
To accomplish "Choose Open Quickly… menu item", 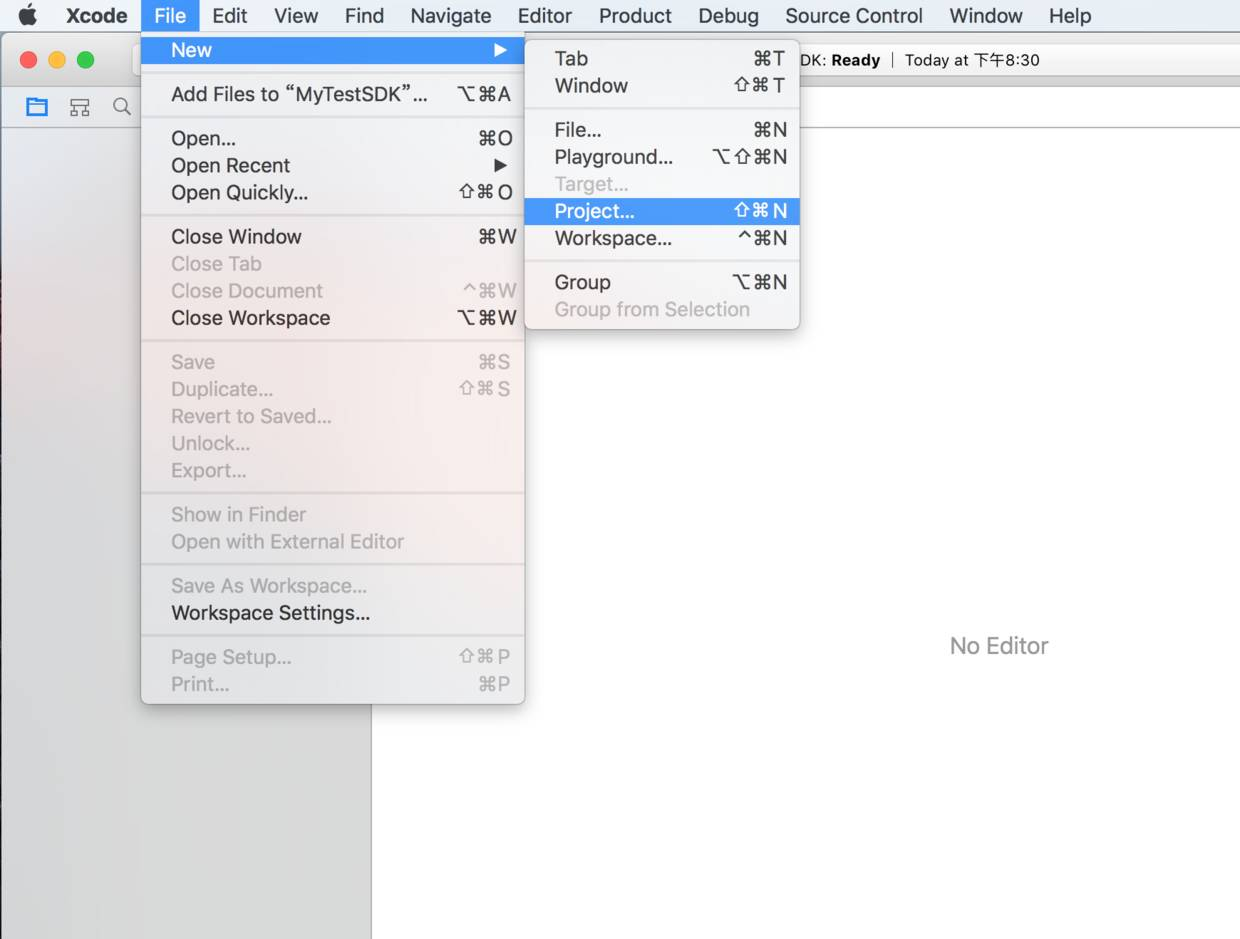I will [333, 192].
